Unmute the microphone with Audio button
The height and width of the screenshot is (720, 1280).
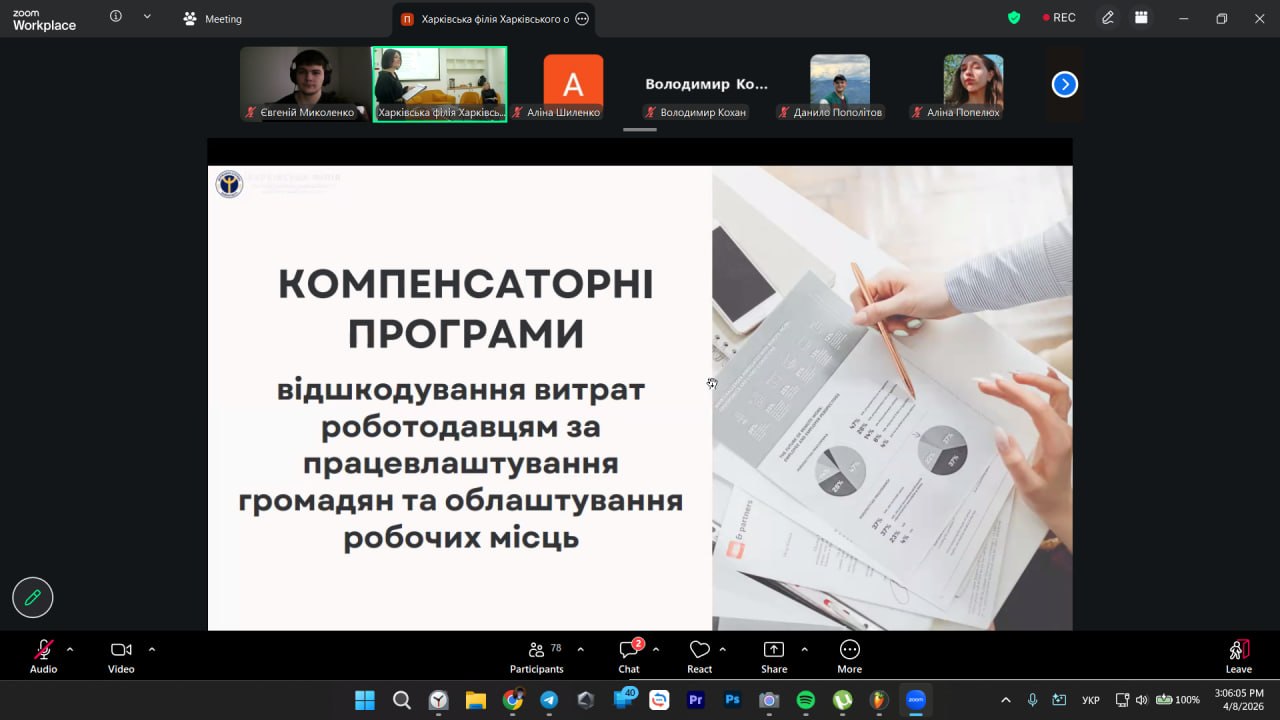click(x=43, y=655)
